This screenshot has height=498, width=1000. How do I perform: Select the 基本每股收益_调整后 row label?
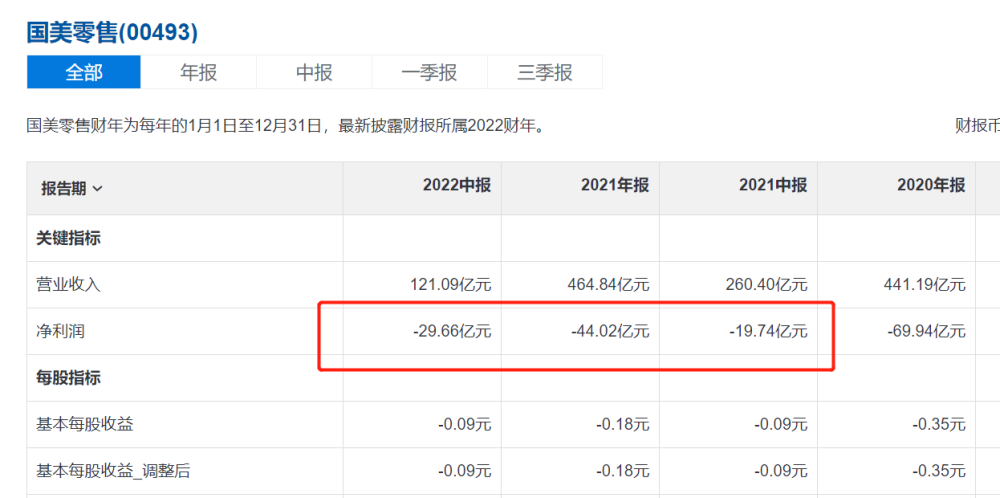coord(113,471)
